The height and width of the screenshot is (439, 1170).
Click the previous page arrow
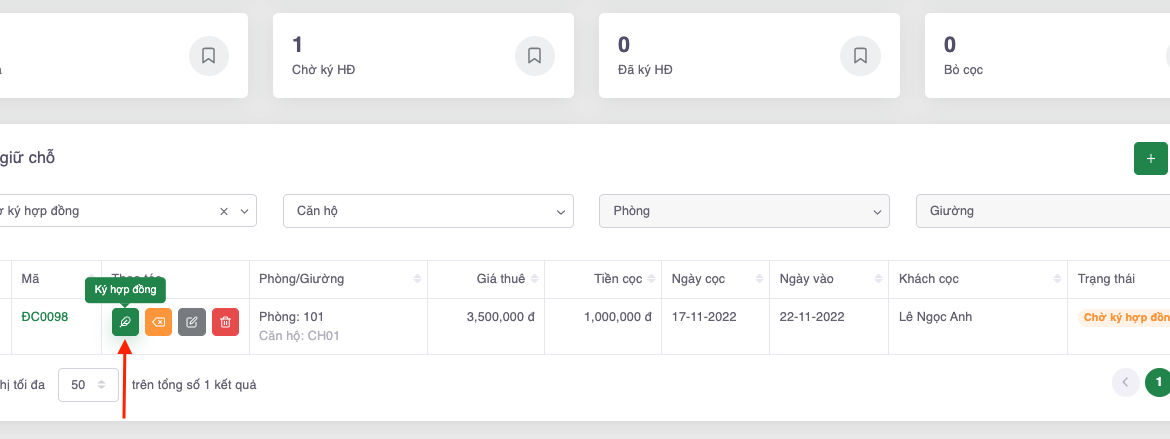1126,382
